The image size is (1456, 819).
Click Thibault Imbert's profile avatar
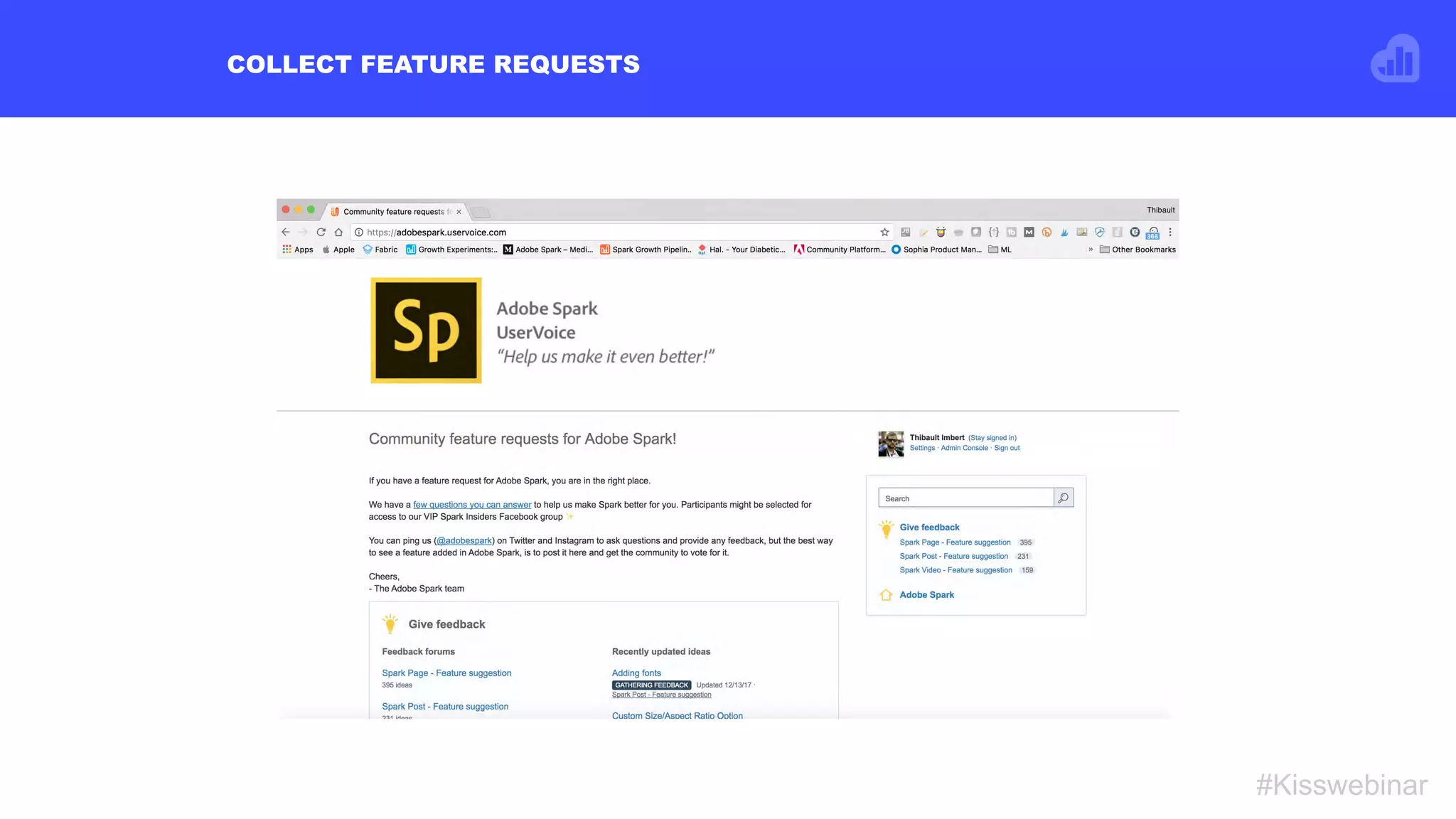click(891, 444)
